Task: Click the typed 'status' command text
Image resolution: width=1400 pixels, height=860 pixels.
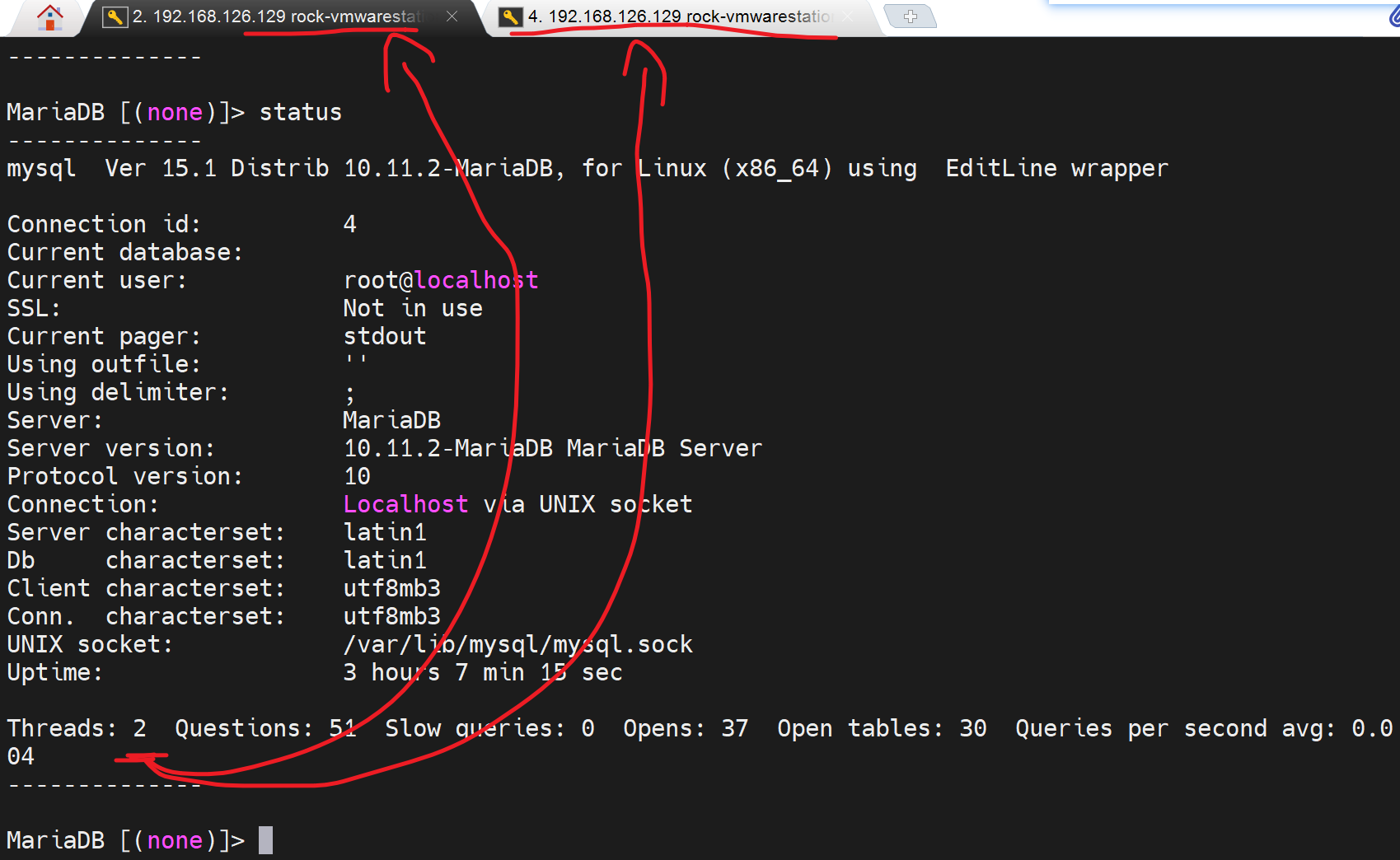Action: tap(300, 112)
